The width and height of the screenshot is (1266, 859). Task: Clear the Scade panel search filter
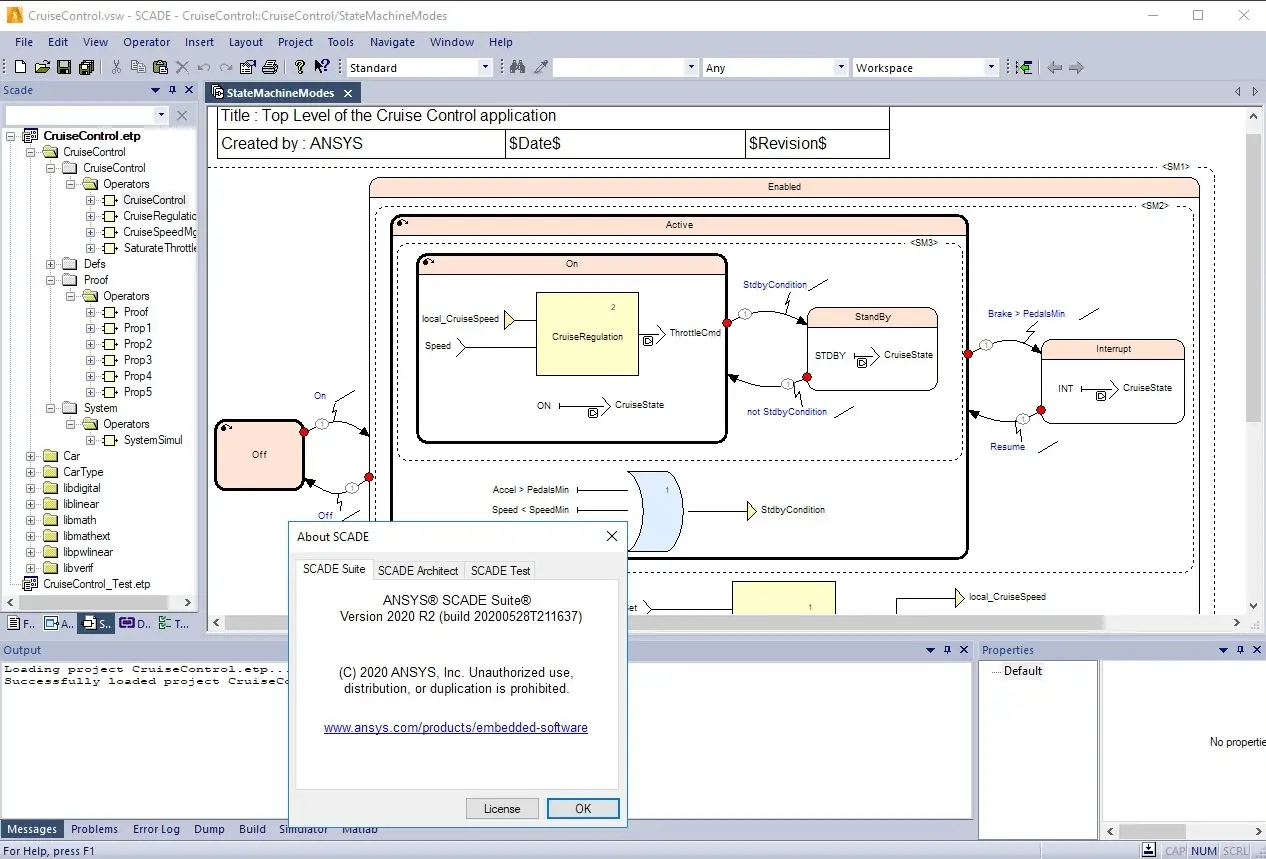point(182,115)
